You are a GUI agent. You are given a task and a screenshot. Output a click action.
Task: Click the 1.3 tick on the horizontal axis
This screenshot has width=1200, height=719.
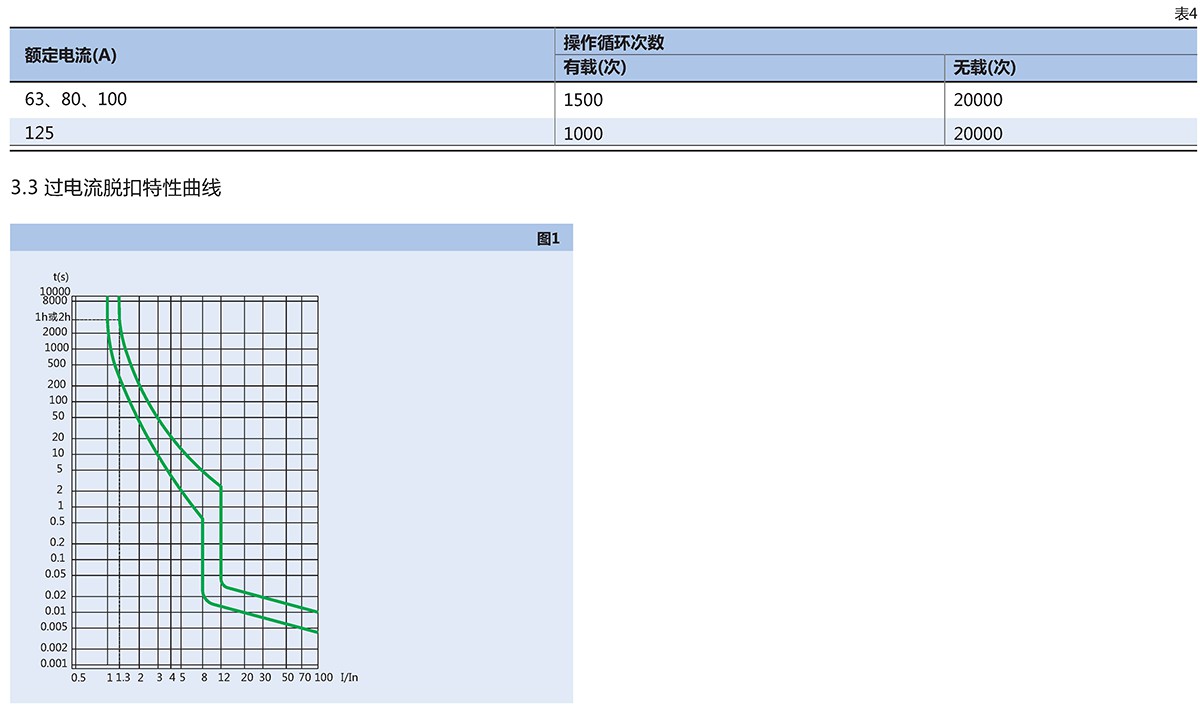123,678
